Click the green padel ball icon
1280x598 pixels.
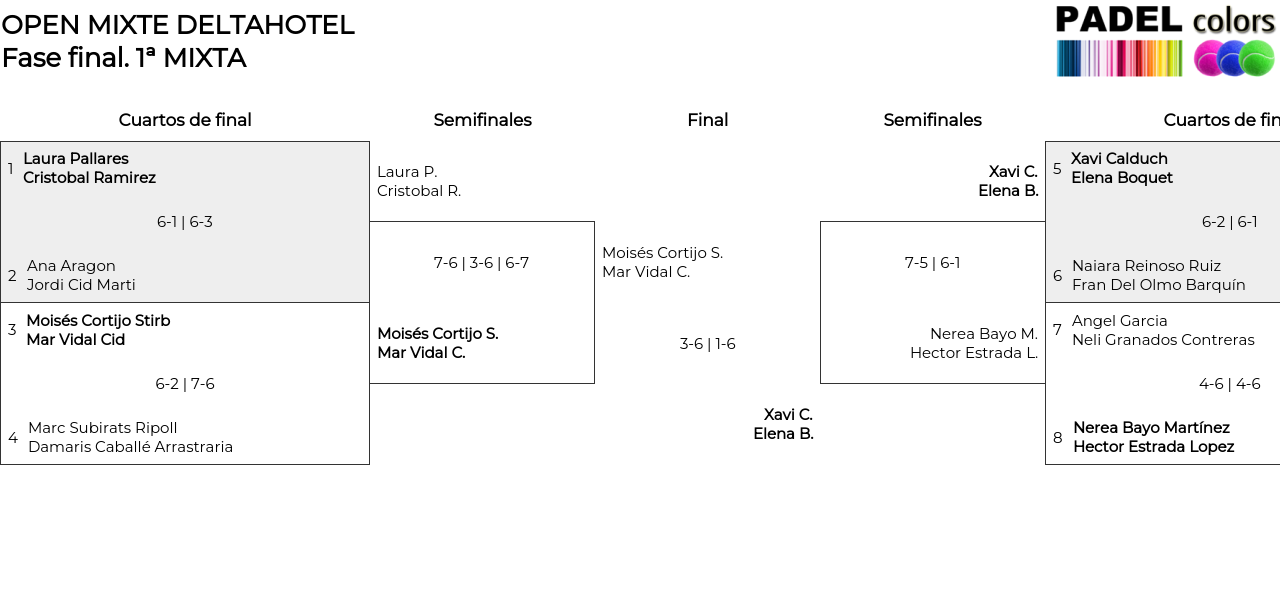click(1257, 59)
